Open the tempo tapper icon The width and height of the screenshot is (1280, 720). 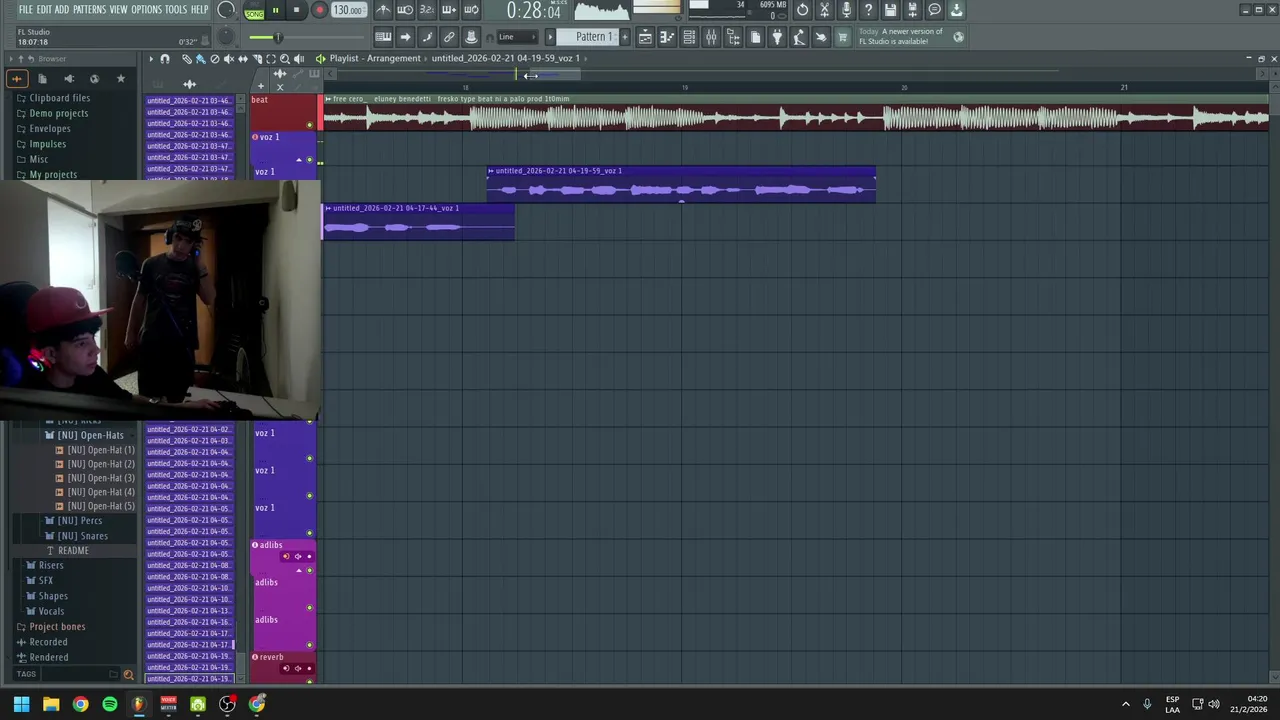click(799, 37)
